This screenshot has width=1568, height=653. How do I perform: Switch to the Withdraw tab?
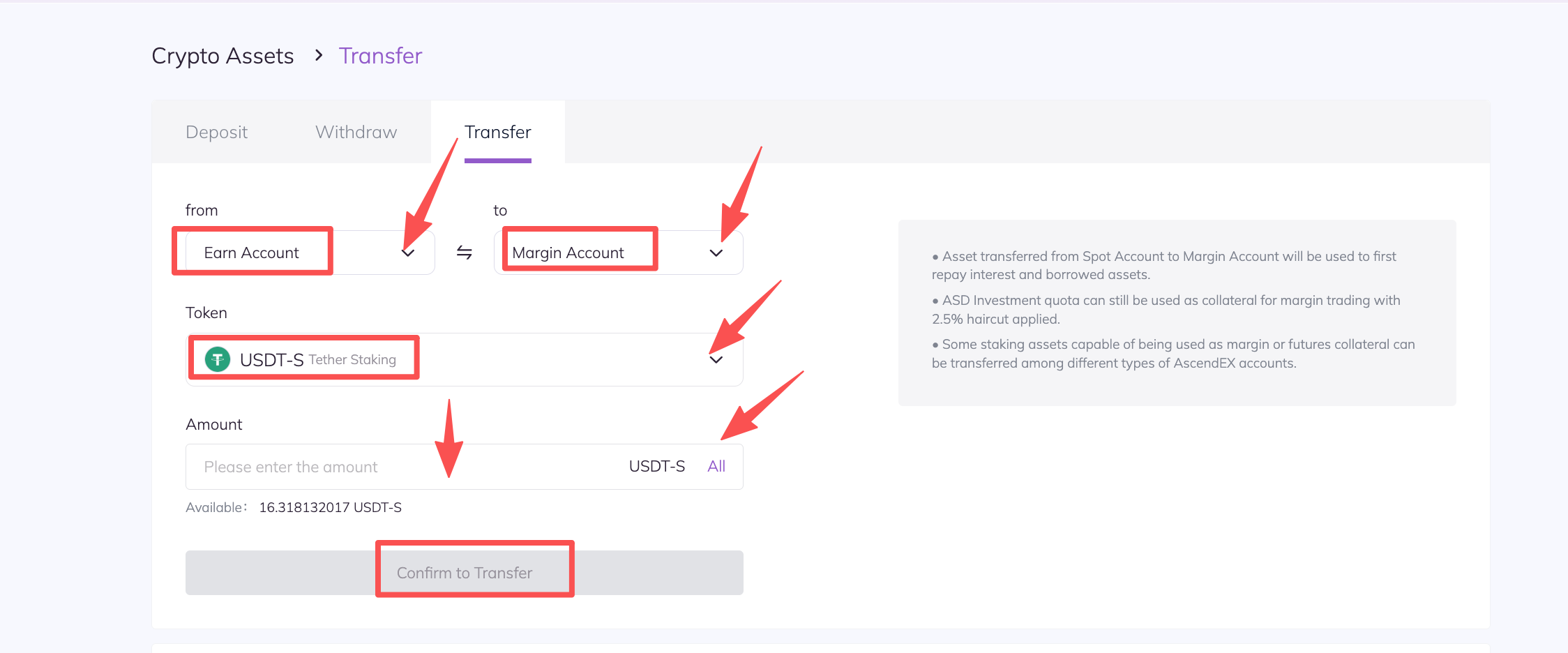coord(356,132)
